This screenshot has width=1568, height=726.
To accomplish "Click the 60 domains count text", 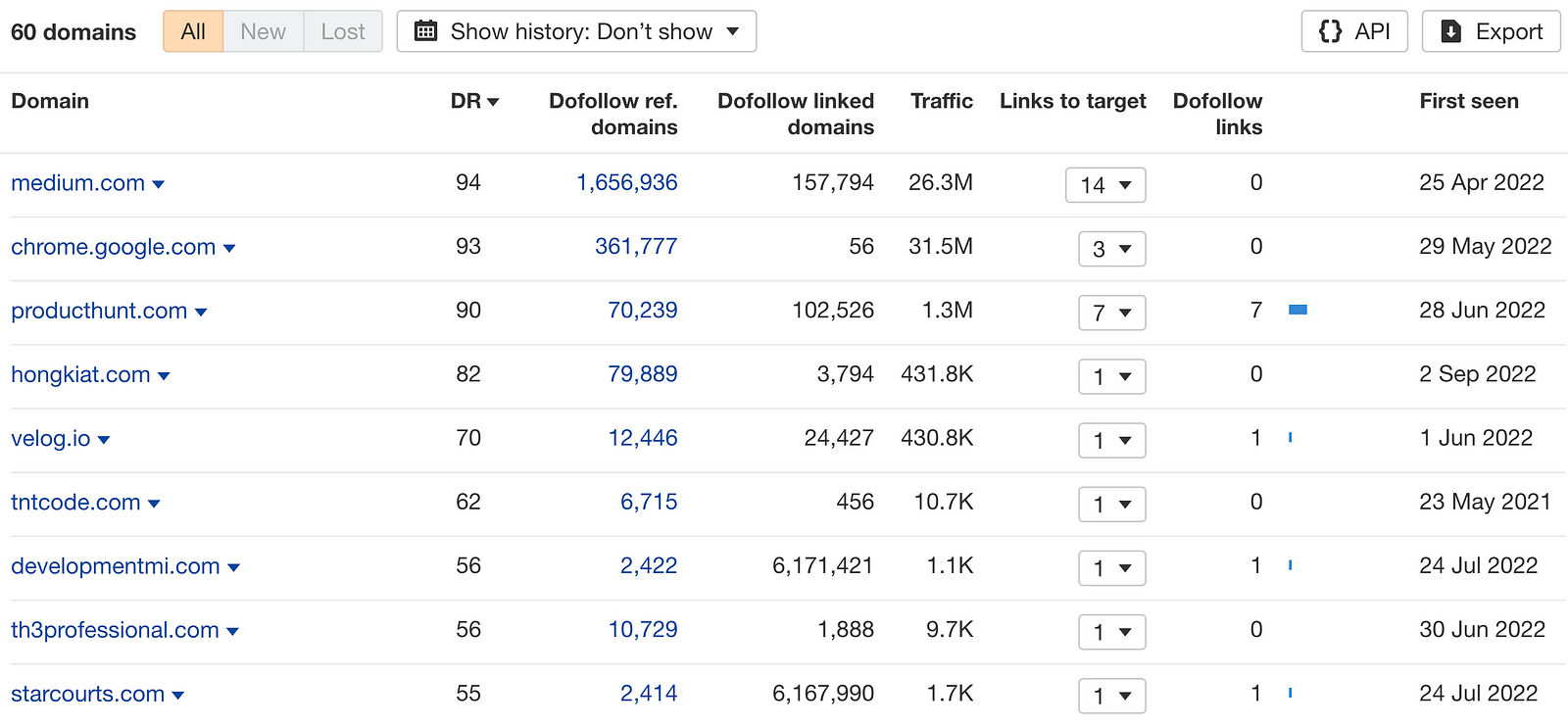I will pos(73,31).
